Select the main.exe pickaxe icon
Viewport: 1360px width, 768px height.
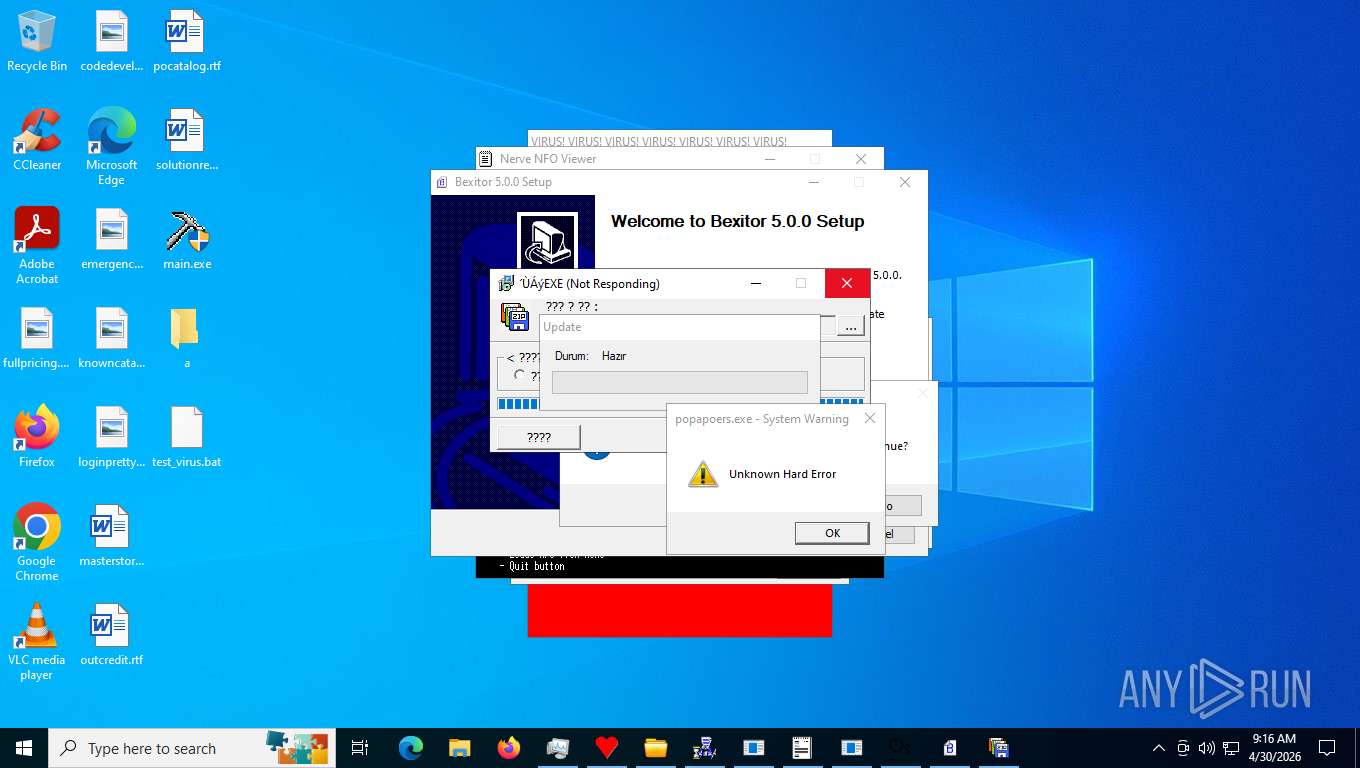187,240
